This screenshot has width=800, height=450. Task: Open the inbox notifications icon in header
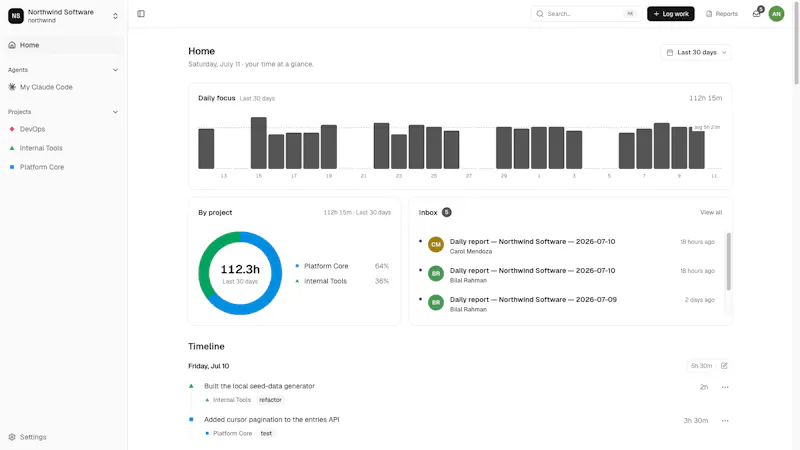point(757,14)
